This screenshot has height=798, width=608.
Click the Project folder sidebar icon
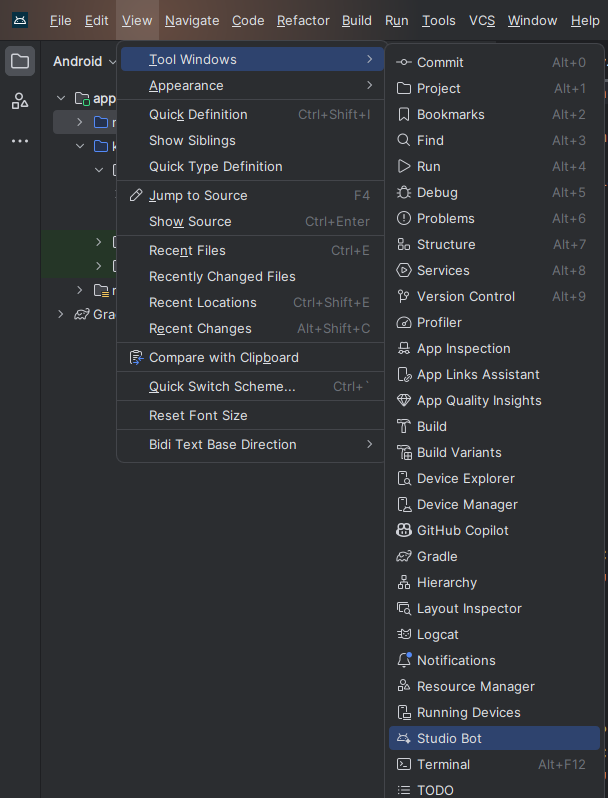20,61
